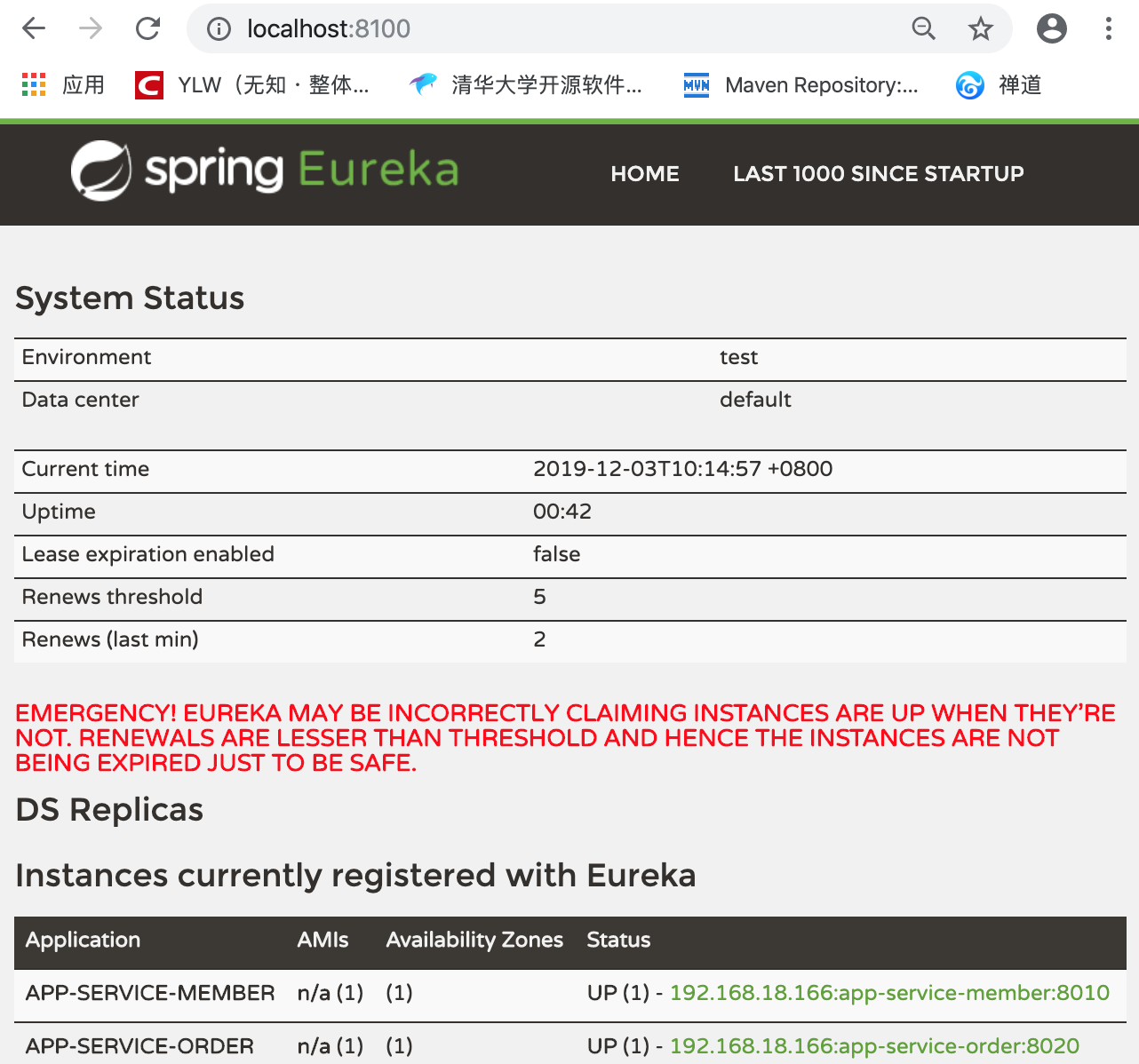Click the Renews (last min) value 2
Viewport: 1139px width, 1064px height.
(x=539, y=639)
